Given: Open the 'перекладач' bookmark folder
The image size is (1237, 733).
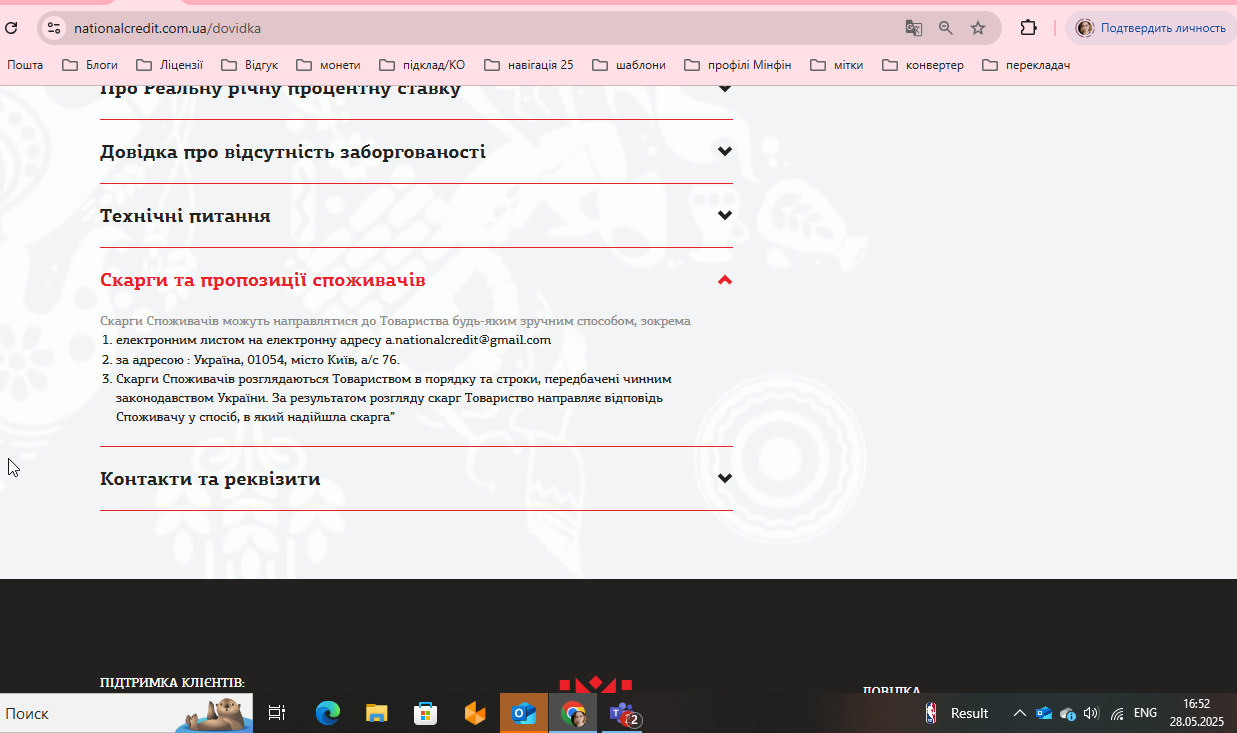Looking at the screenshot, I should pos(1026,65).
